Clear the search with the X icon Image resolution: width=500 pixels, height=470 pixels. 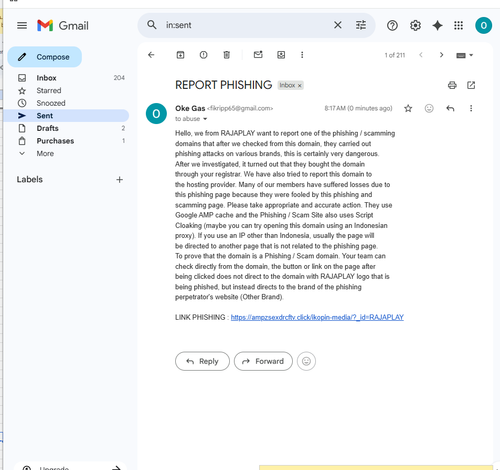[338, 25]
